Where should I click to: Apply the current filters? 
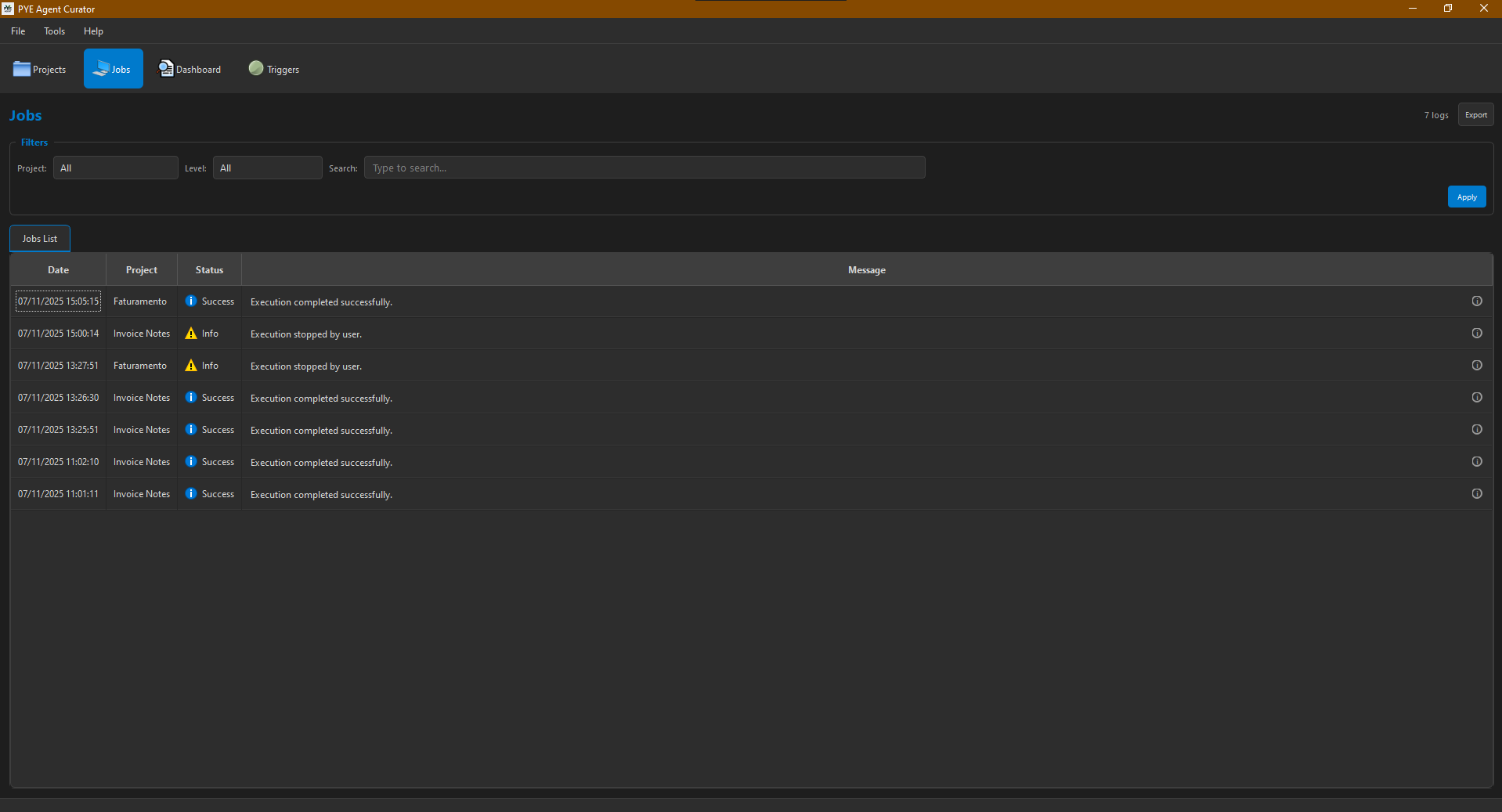[x=1465, y=197]
